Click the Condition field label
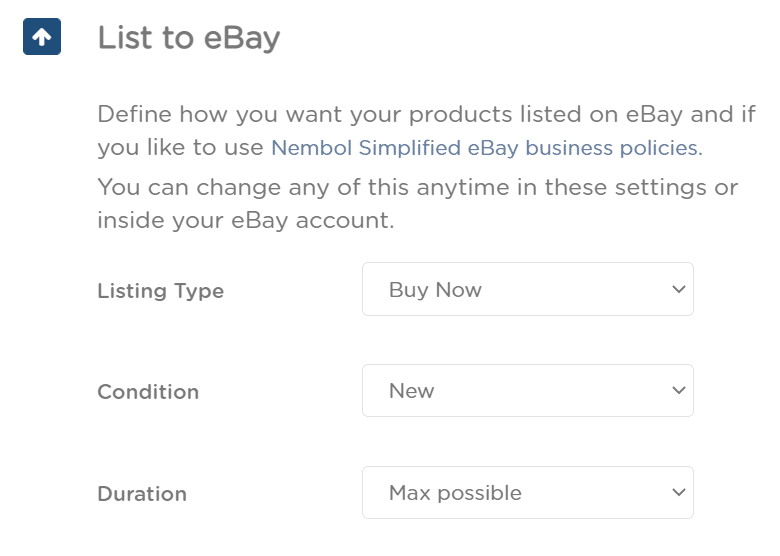 tap(148, 392)
